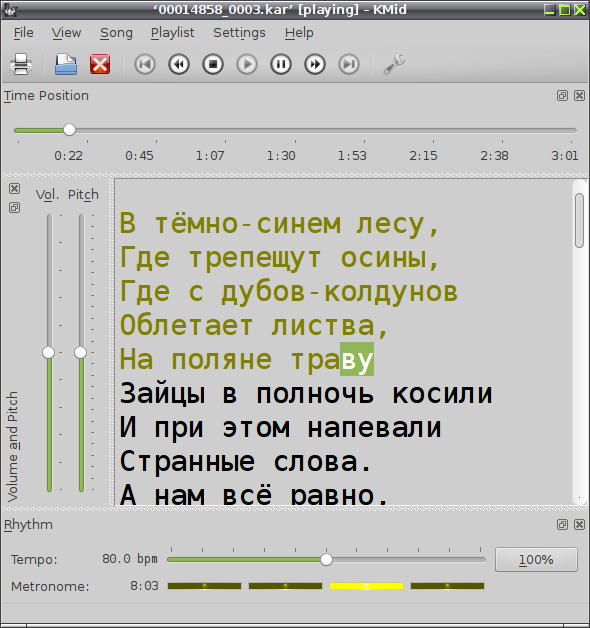
Task: Close the Rhythm panel
Action: (579, 524)
